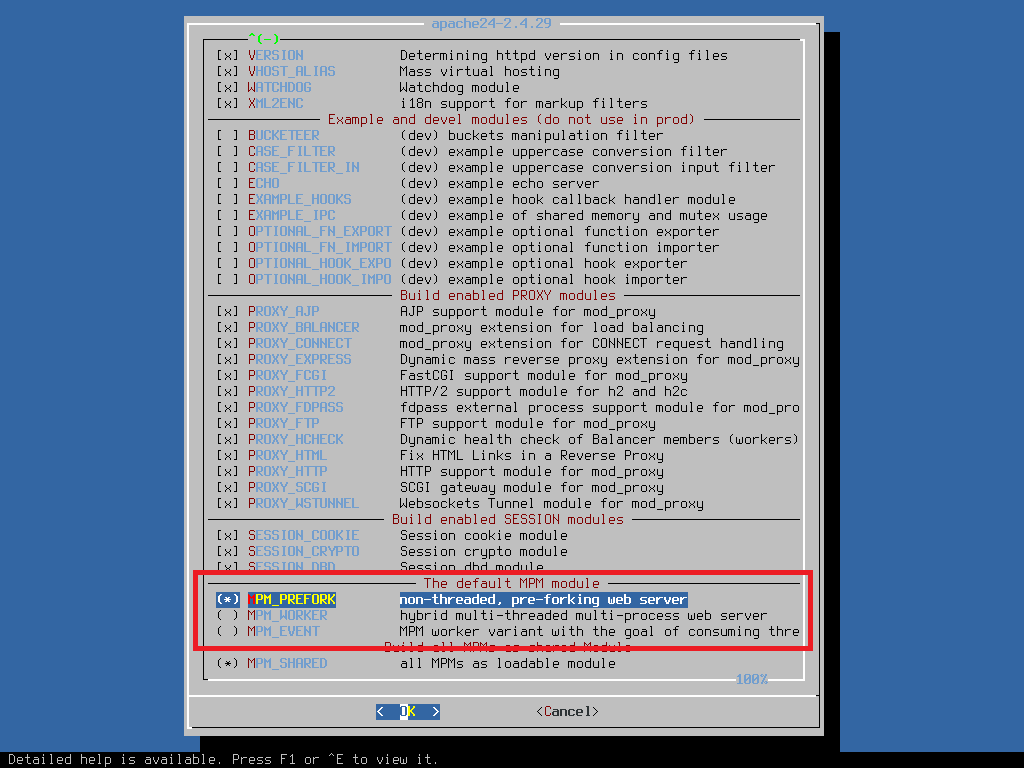Uncheck the PROXY_AJP module
This screenshot has height=768, width=1024.
tap(228, 312)
